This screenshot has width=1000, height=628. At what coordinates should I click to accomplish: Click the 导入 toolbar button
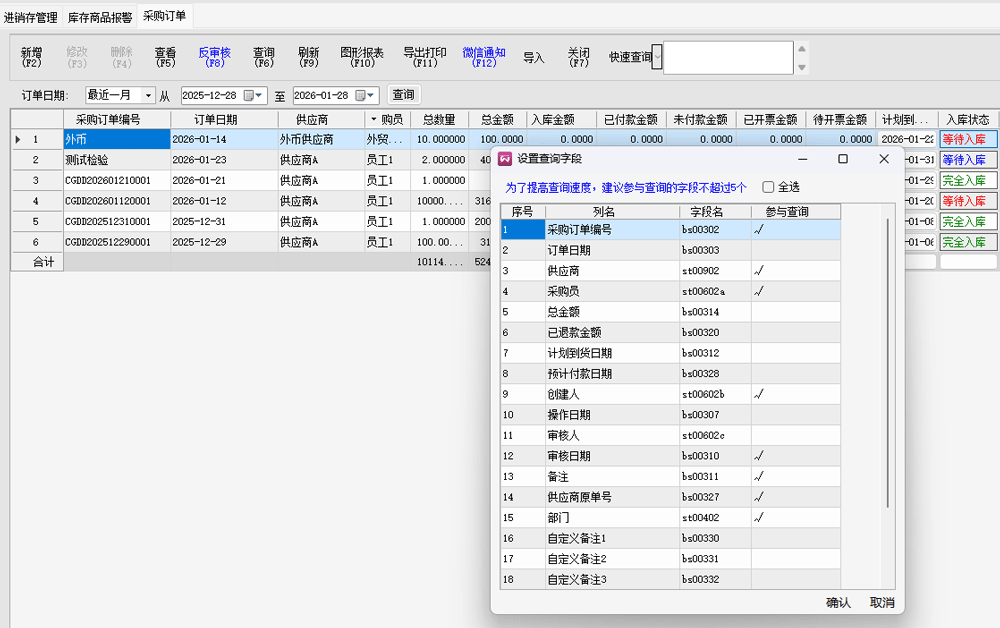coord(534,58)
